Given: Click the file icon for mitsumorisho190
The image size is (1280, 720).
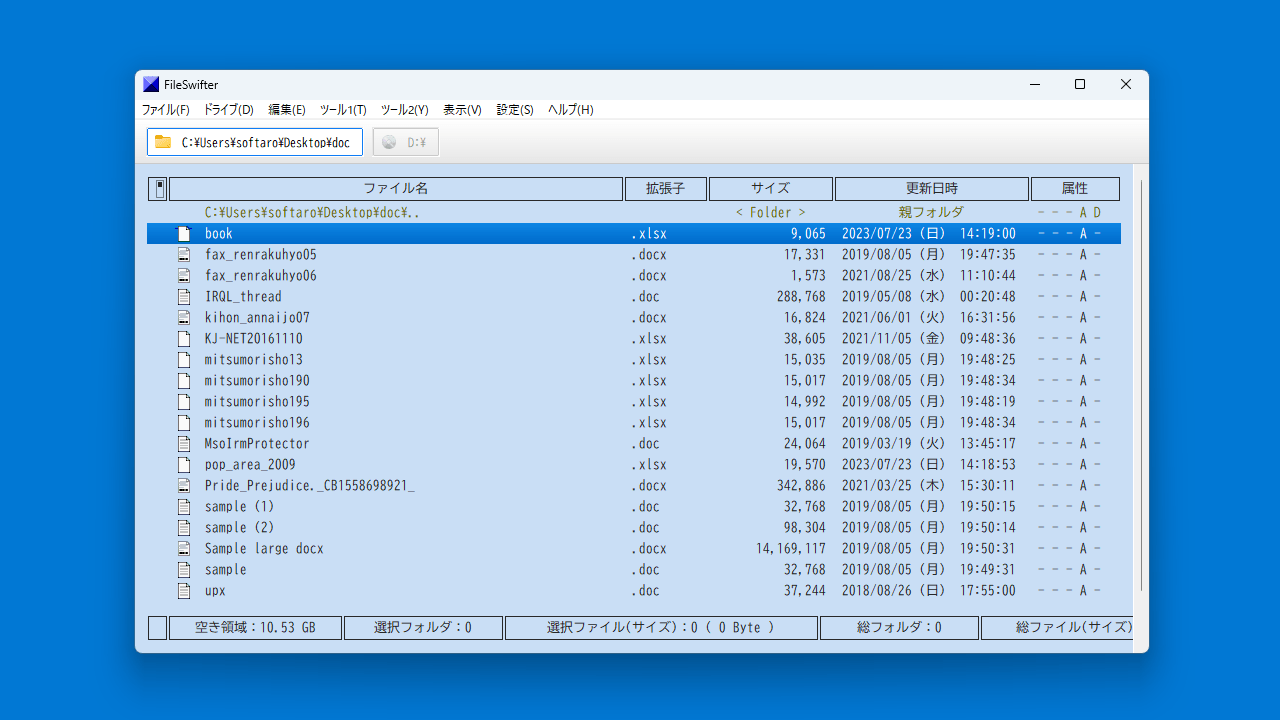Looking at the screenshot, I should pos(183,380).
